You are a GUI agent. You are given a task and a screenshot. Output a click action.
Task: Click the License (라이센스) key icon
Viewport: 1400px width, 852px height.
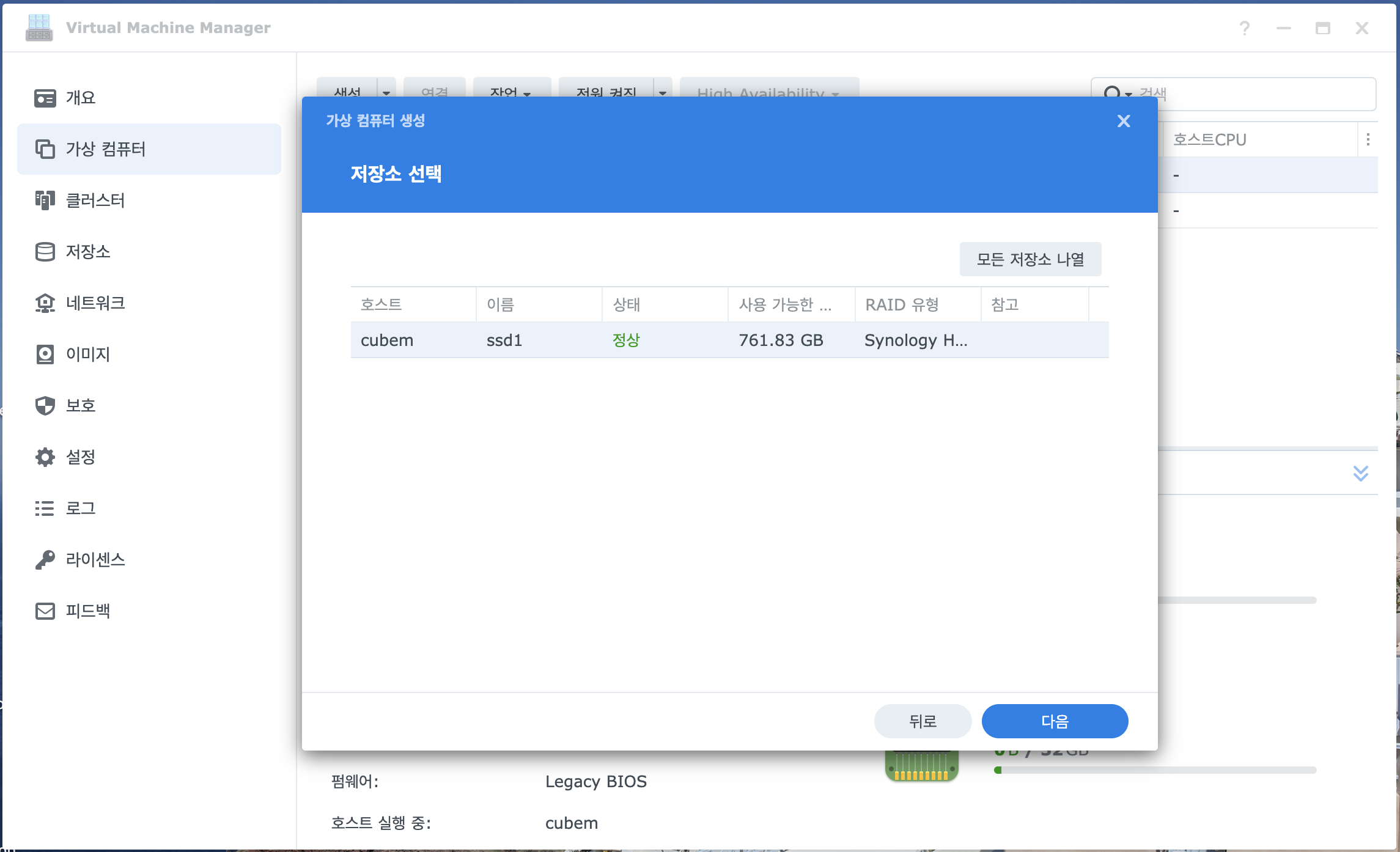click(45, 560)
